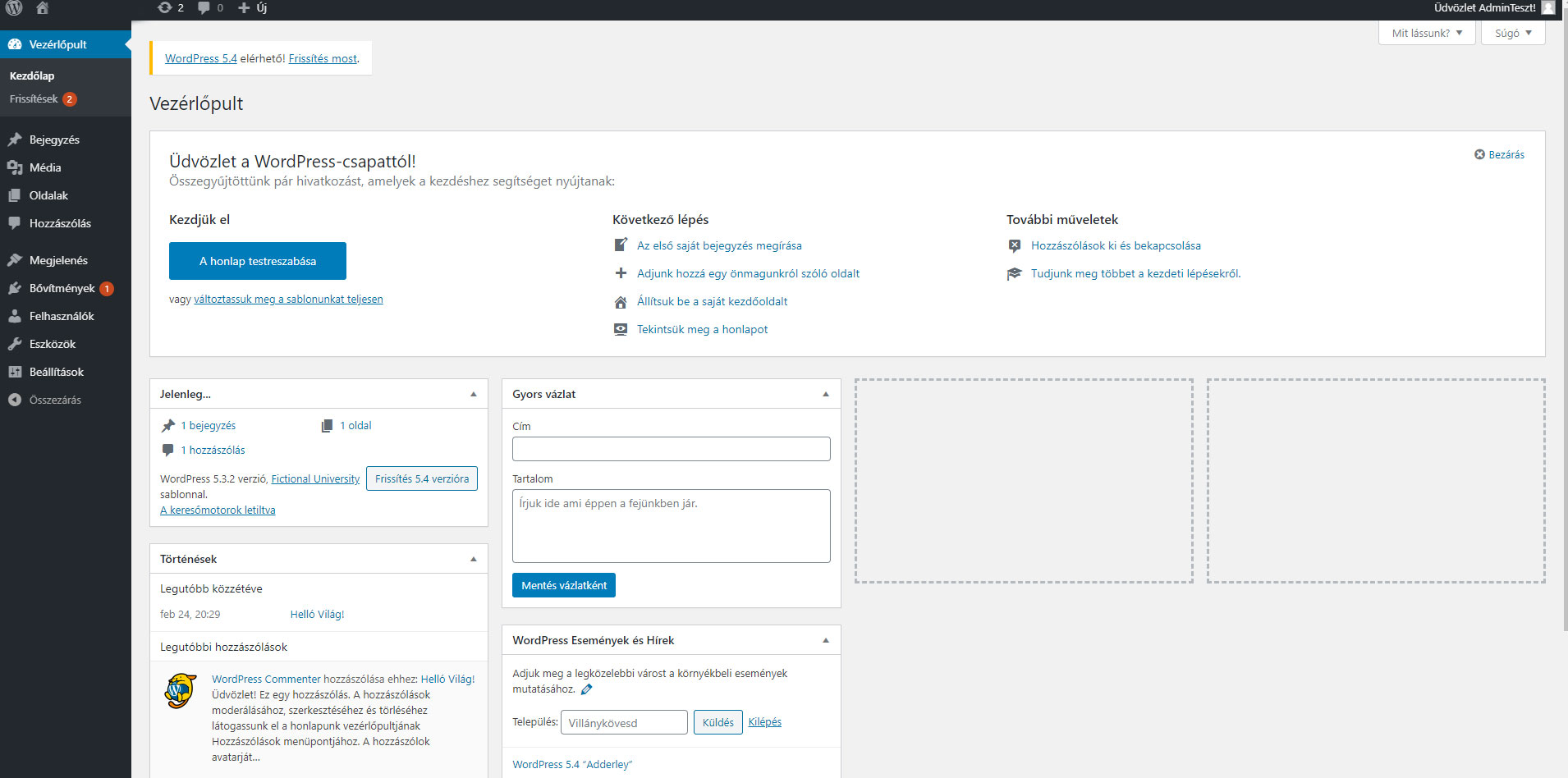Click the Bejegyzés pushpin icon in sidebar

coord(15,140)
